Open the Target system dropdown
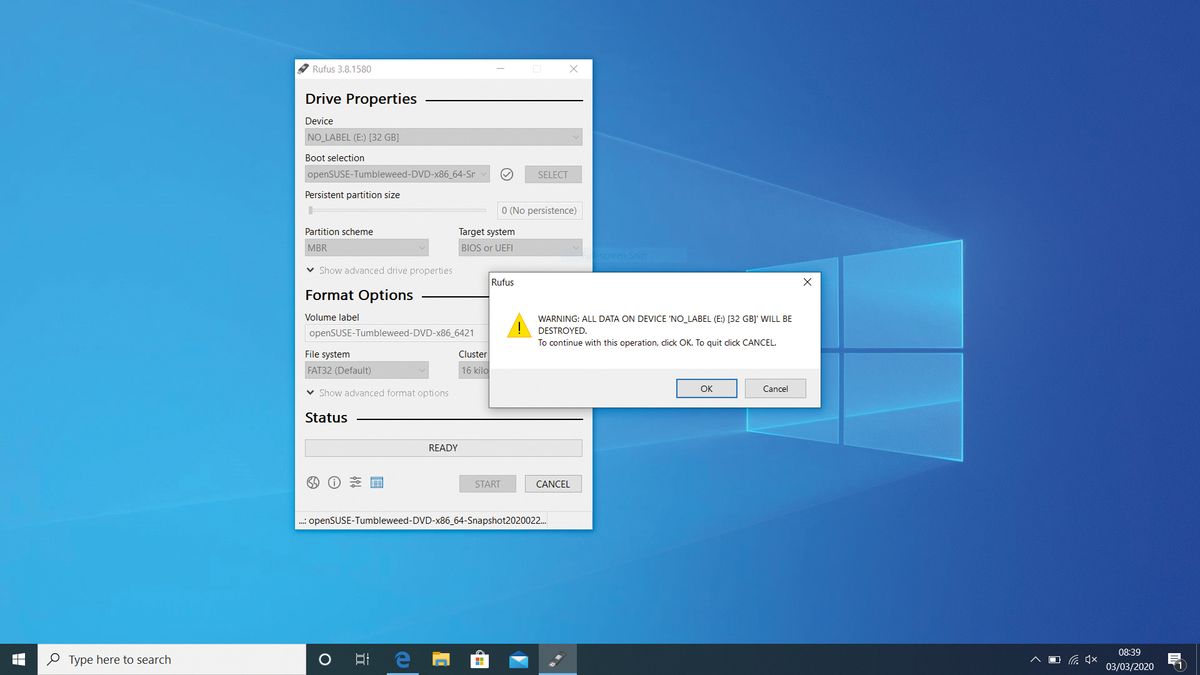 click(520, 247)
